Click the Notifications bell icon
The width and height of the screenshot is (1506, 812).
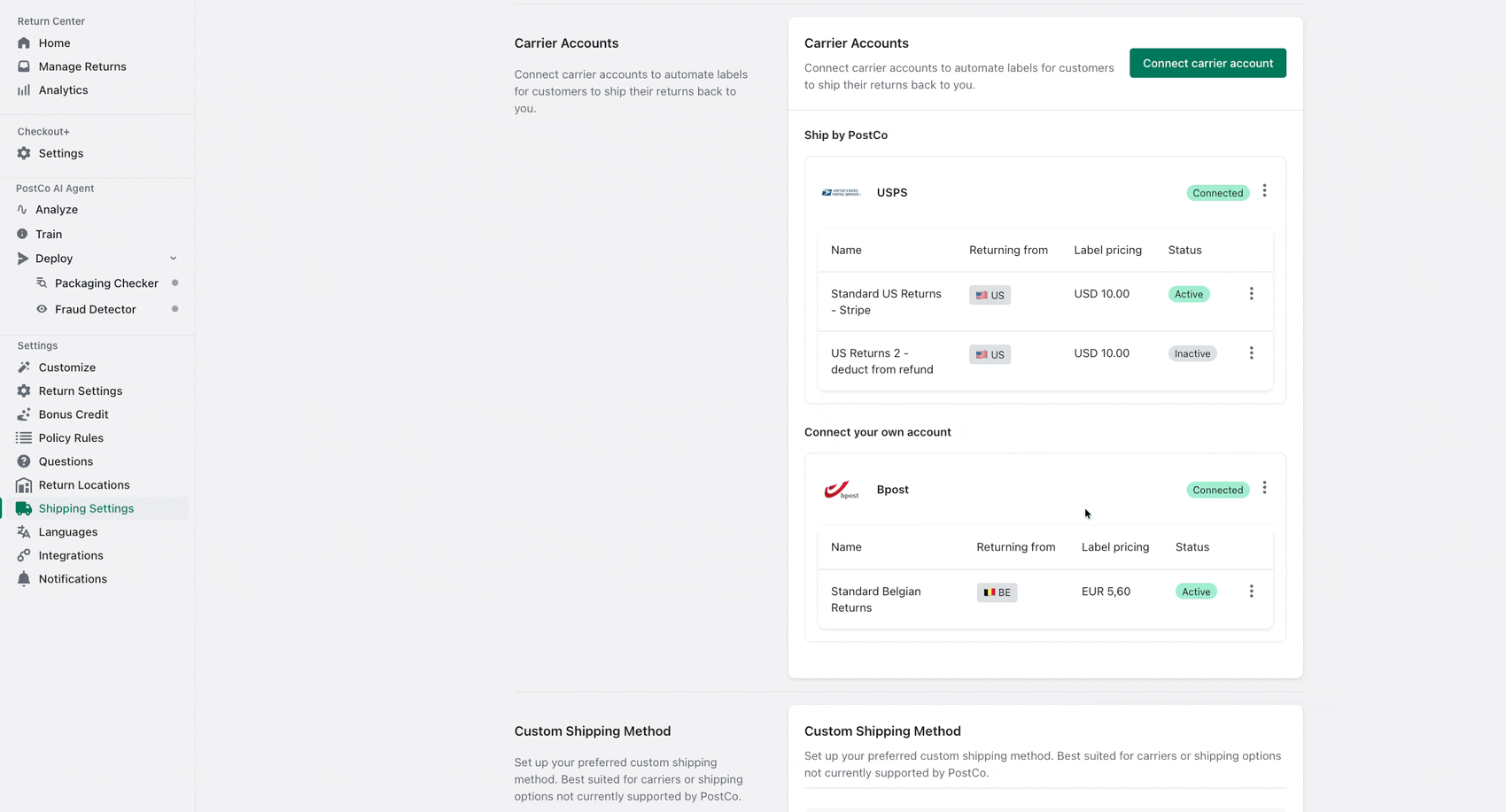tap(24, 579)
